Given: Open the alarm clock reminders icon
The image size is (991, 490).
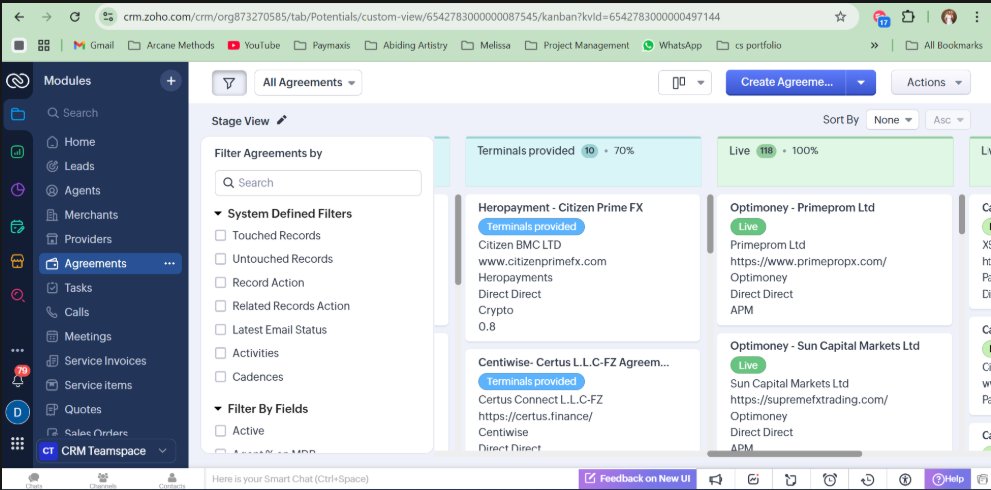Looking at the screenshot, I should (829, 479).
